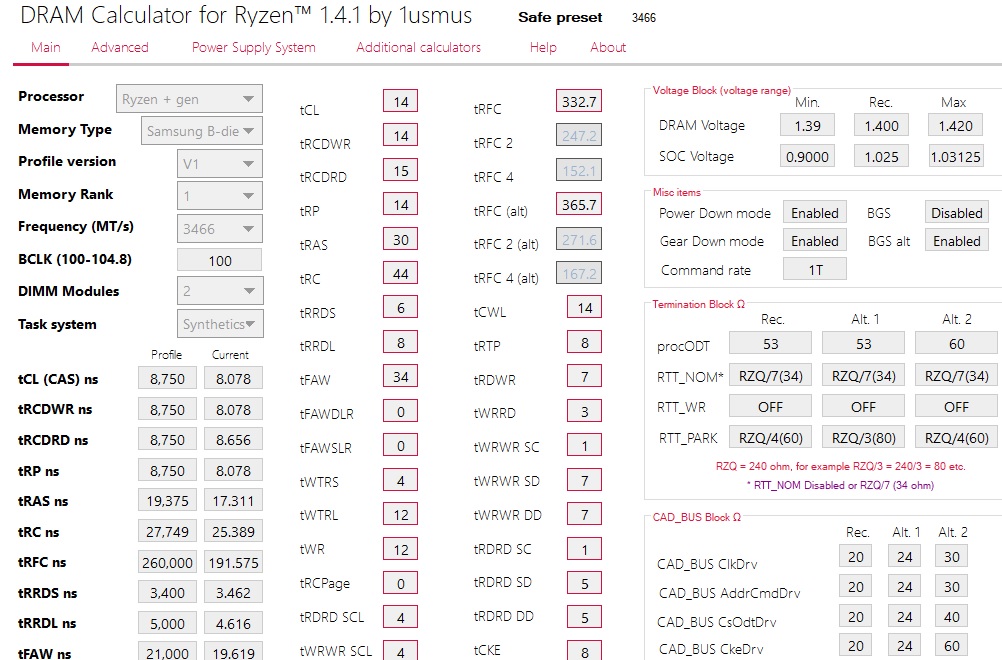Click the tFAW value 34
This screenshot has height=660, width=1002.
coord(401,376)
